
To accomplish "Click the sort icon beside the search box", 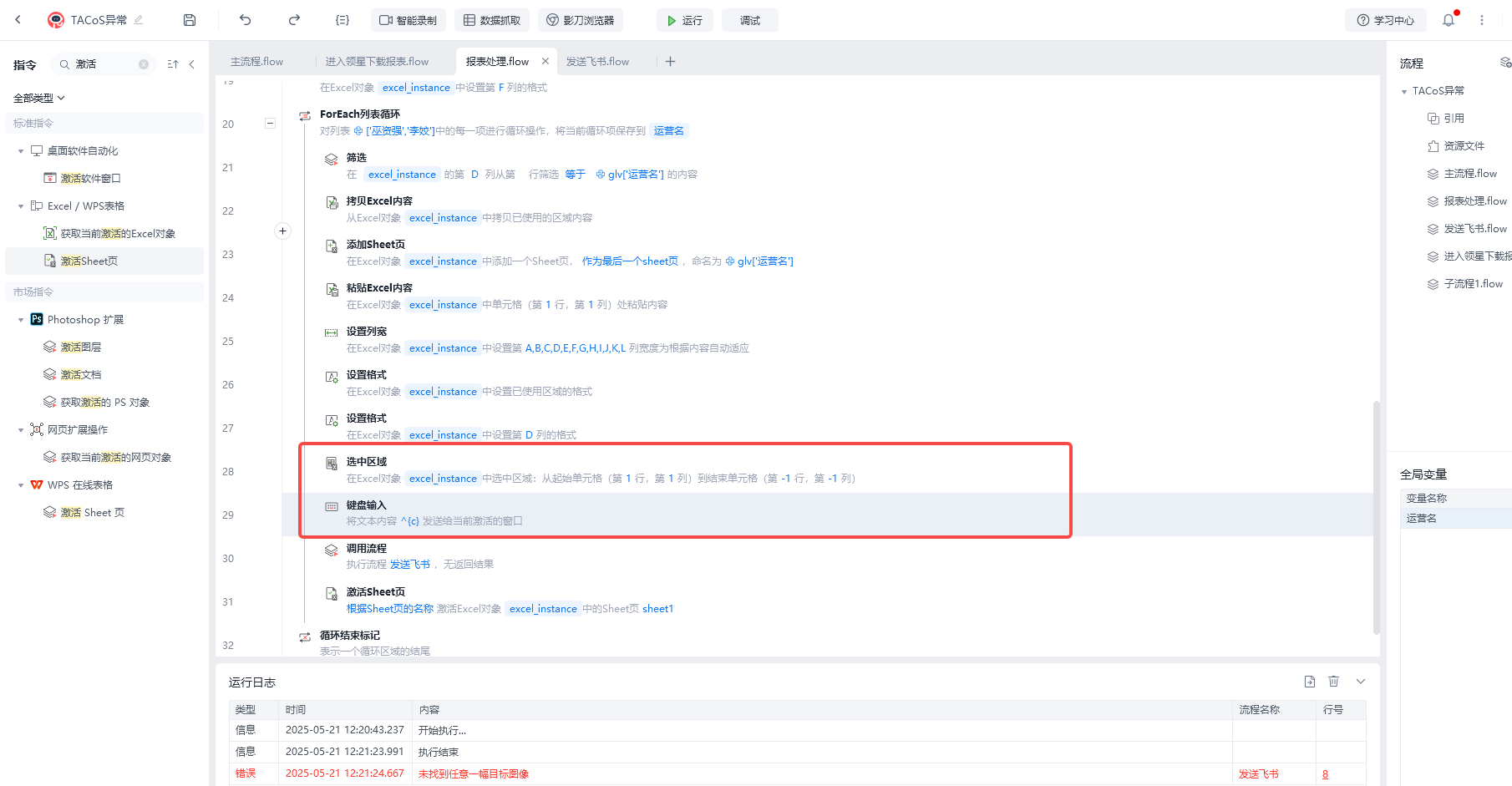I will click(x=173, y=64).
